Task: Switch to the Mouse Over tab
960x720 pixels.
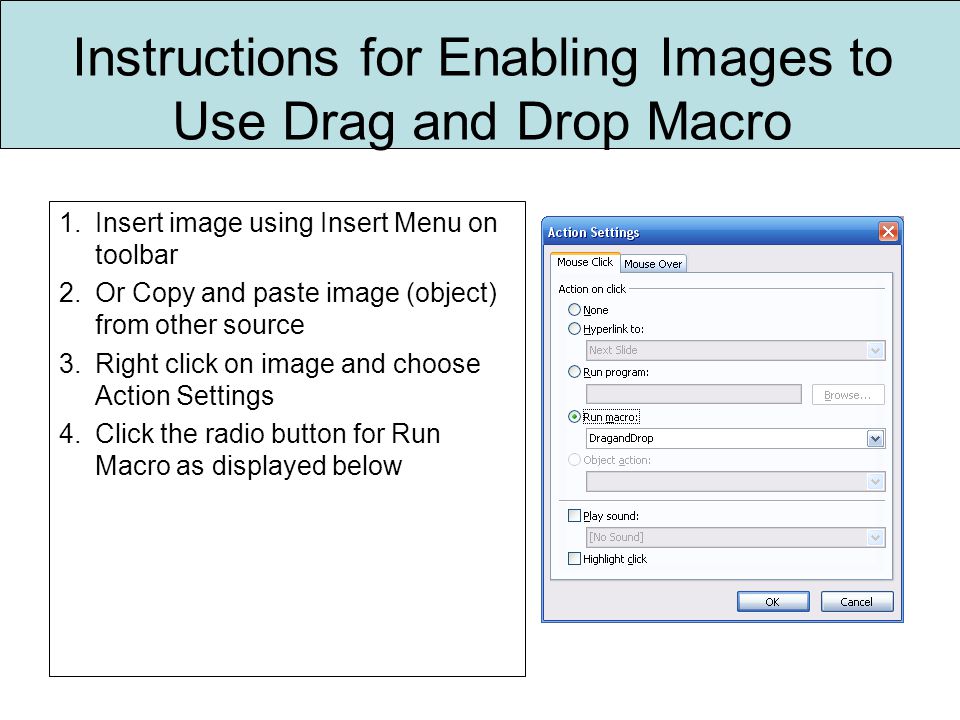Action: click(653, 264)
